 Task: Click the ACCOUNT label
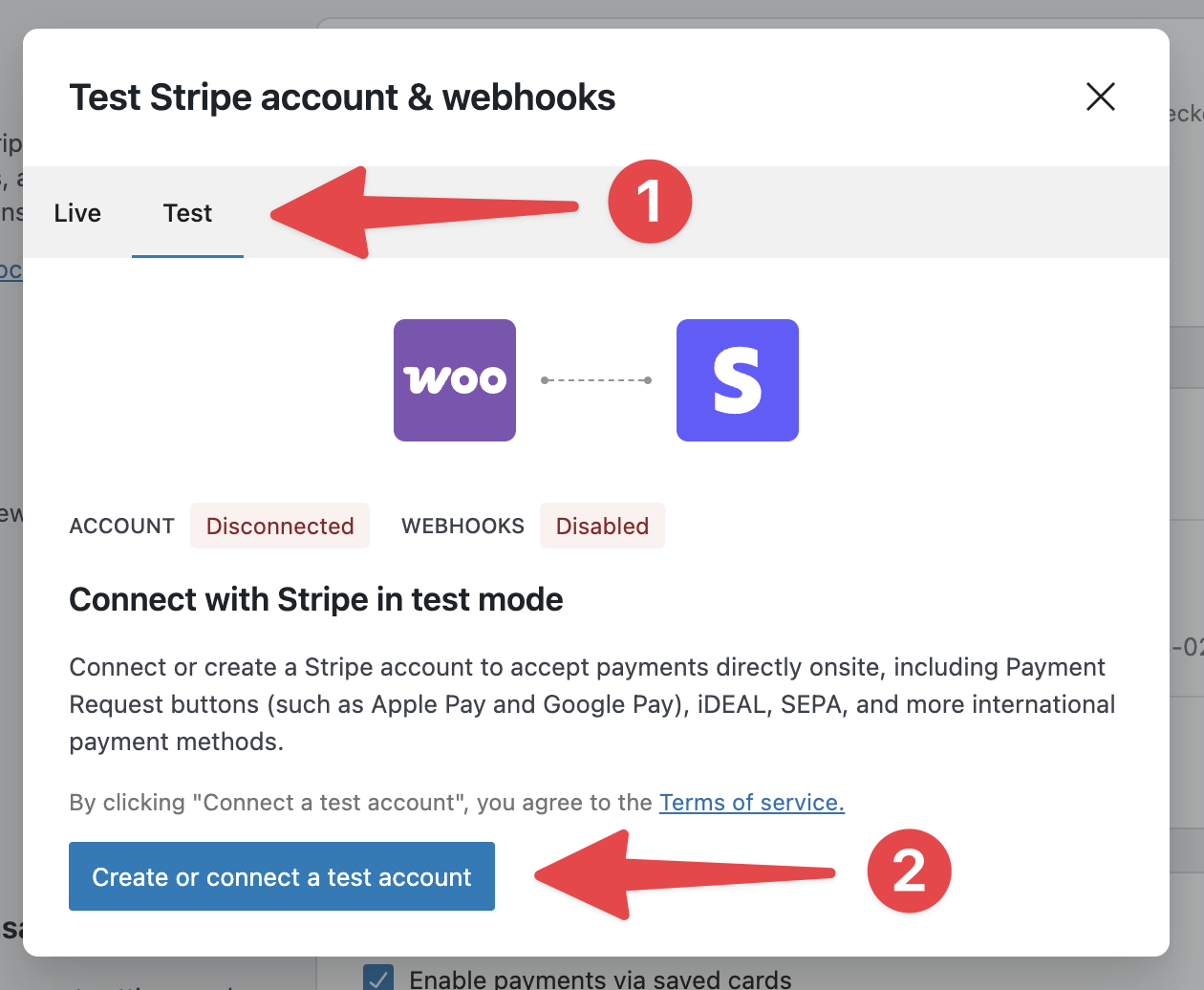(122, 527)
